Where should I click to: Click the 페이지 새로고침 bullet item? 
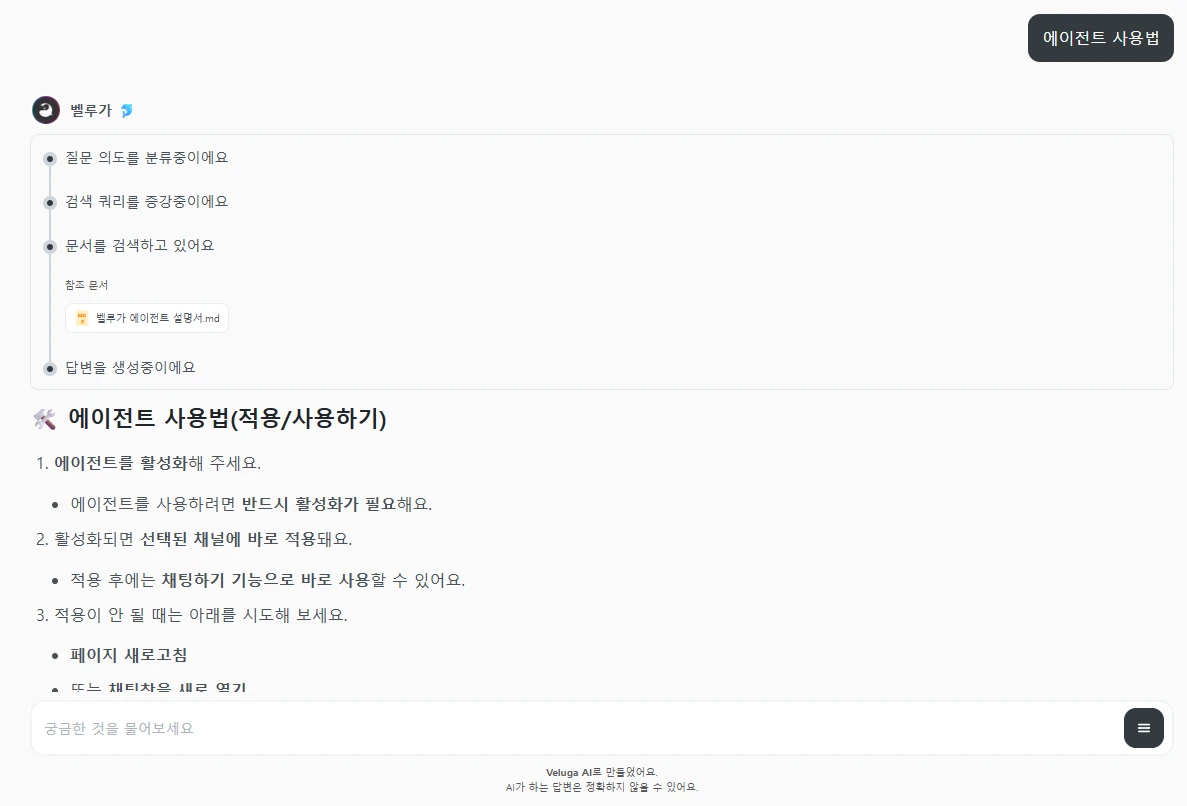pos(128,655)
